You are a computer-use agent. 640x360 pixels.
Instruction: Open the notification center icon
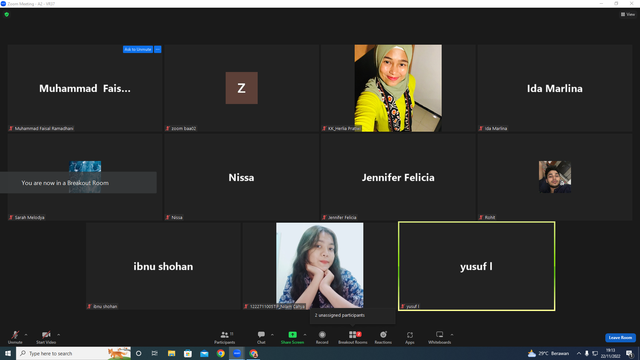(630, 353)
